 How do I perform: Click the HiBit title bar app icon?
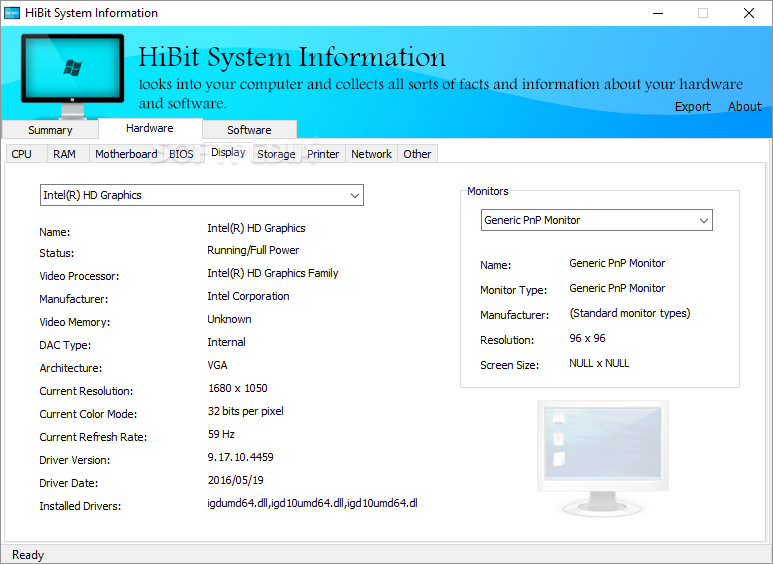click(x=11, y=13)
